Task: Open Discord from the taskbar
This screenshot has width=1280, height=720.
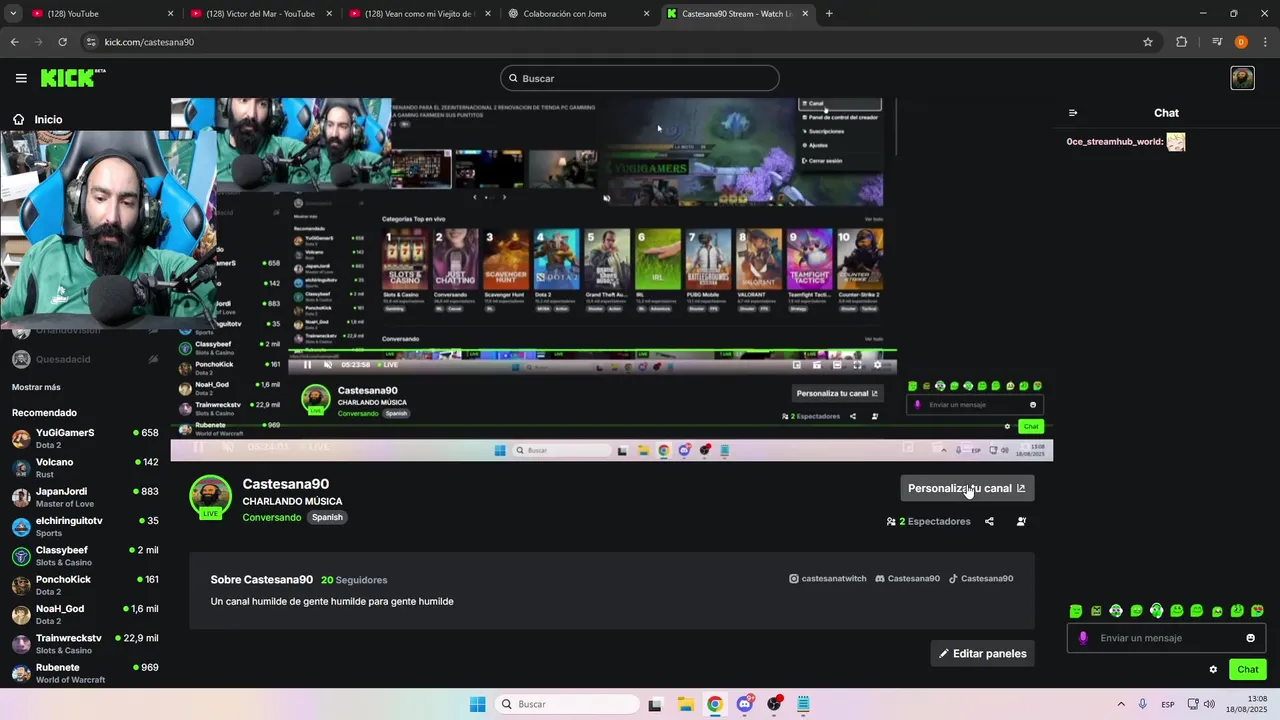Action: coord(745,704)
